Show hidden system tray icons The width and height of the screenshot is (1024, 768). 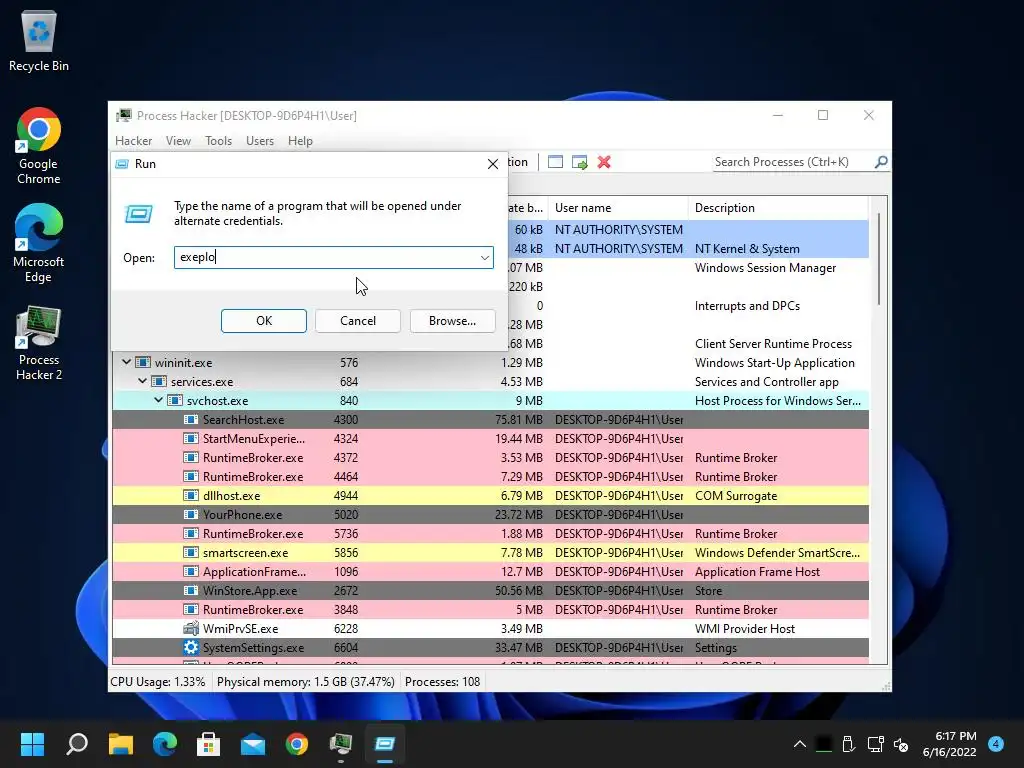coord(799,744)
